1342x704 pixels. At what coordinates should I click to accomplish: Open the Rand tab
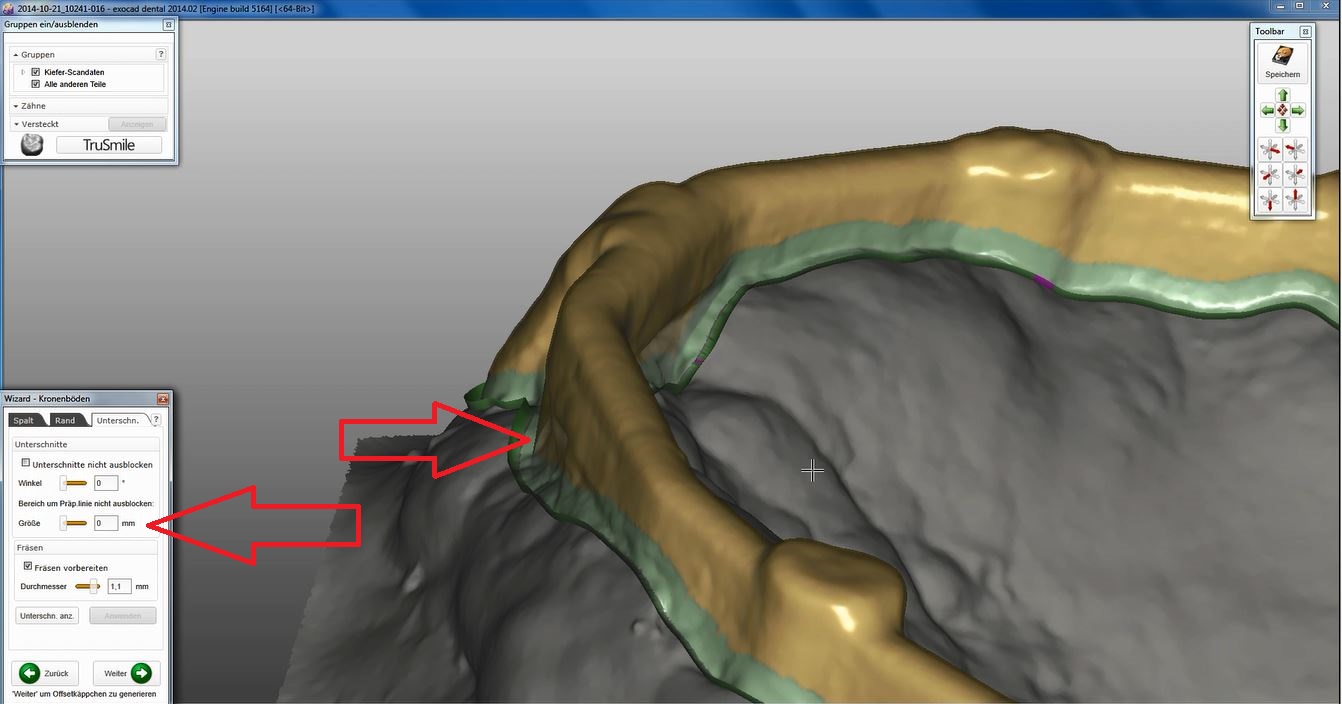click(66, 420)
